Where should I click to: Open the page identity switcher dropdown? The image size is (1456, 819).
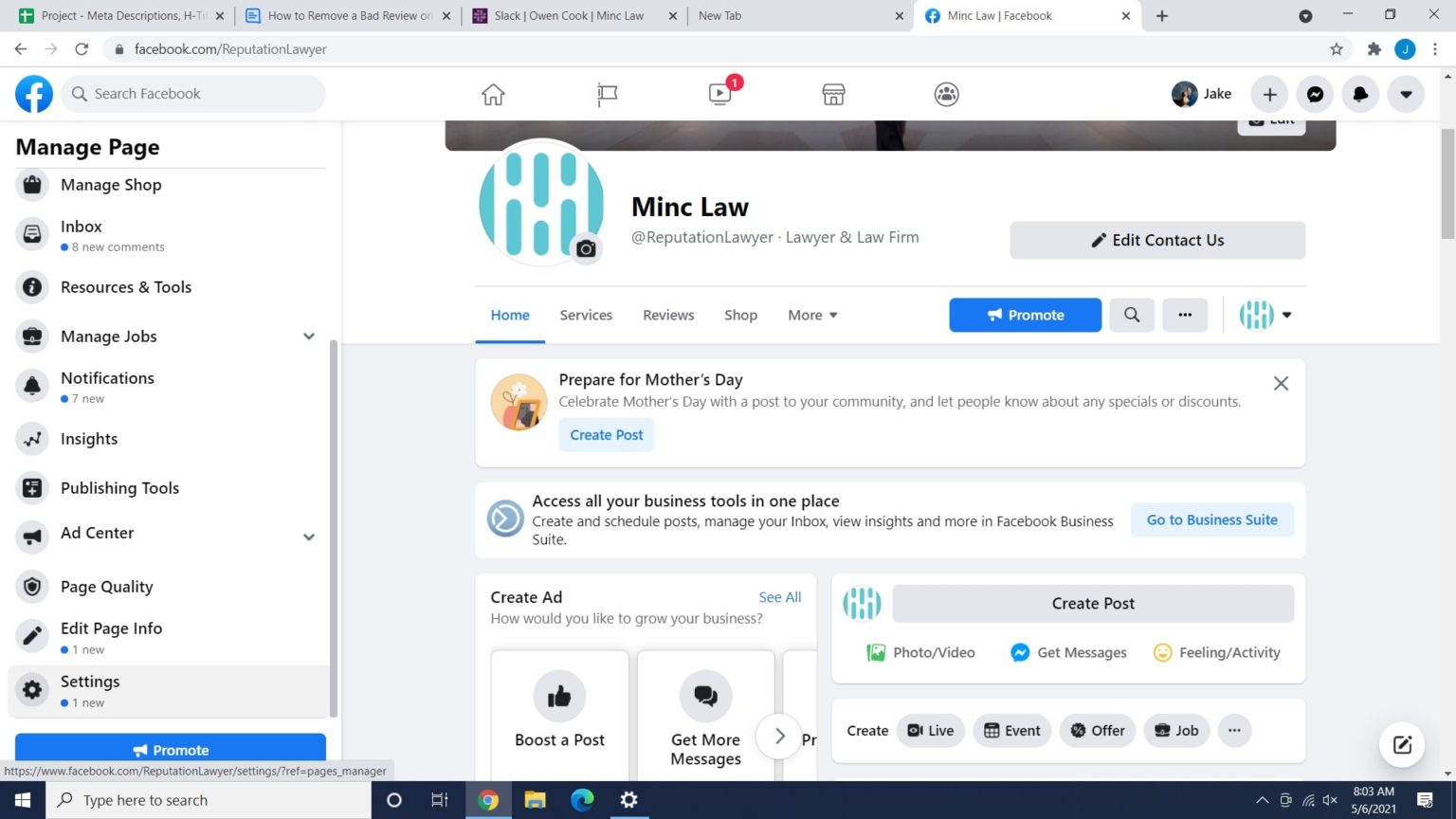click(1265, 315)
